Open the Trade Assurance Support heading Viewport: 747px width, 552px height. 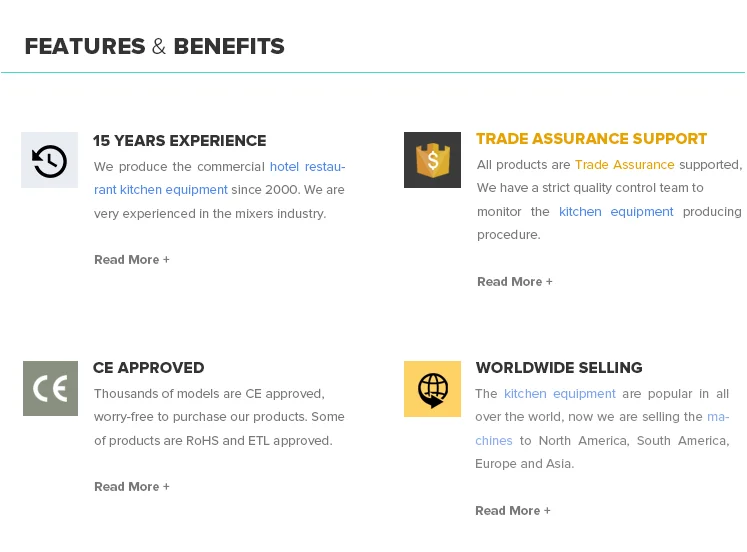click(591, 139)
